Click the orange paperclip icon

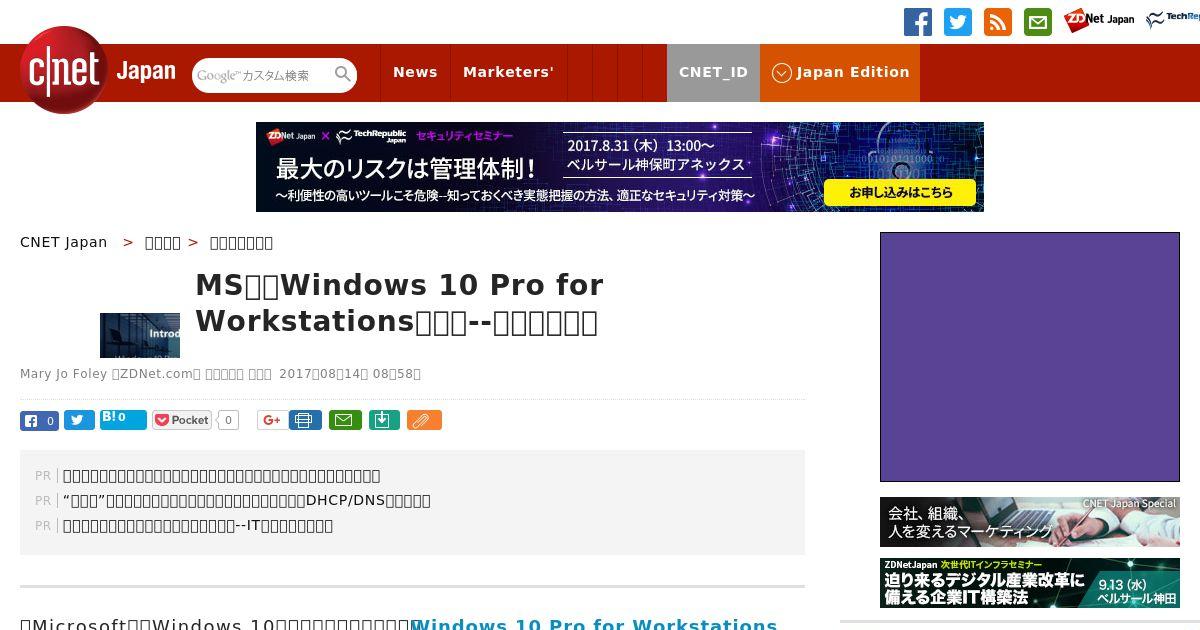(424, 421)
